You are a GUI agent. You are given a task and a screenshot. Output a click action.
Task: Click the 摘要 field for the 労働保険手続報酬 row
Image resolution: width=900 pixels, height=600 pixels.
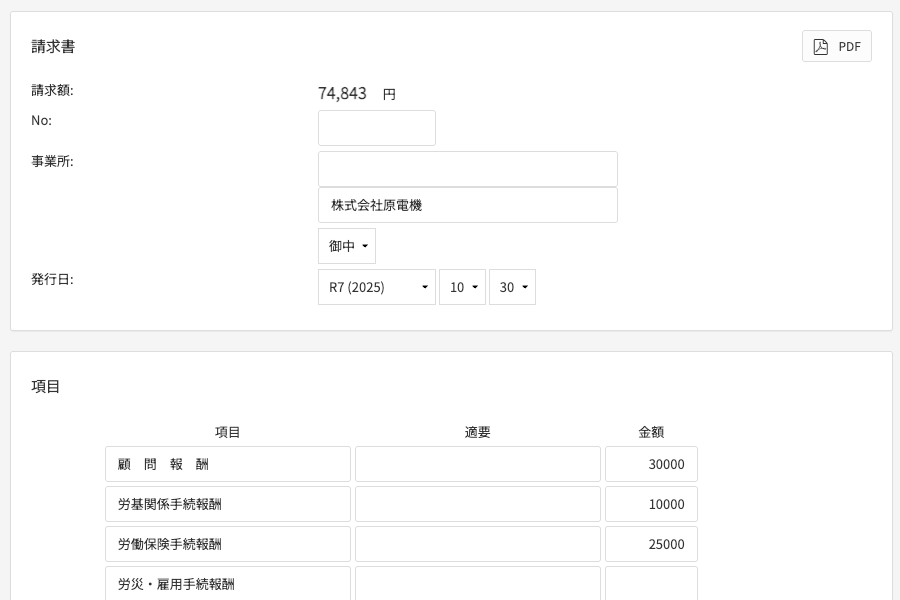pyautogui.click(x=477, y=544)
